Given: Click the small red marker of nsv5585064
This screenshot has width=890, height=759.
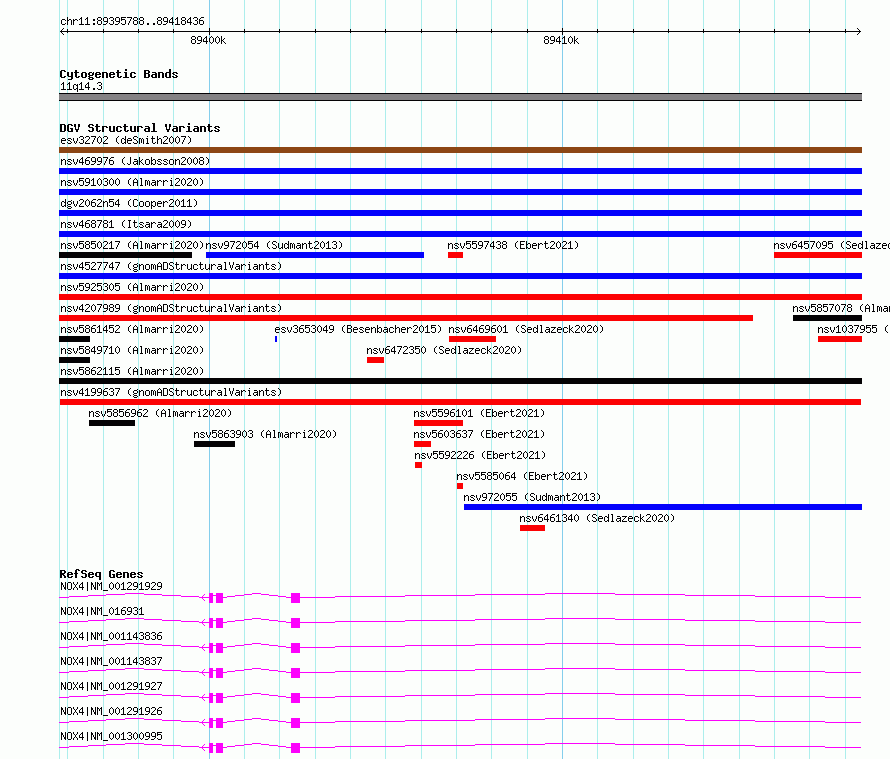Looking at the screenshot, I should tap(460, 486).
